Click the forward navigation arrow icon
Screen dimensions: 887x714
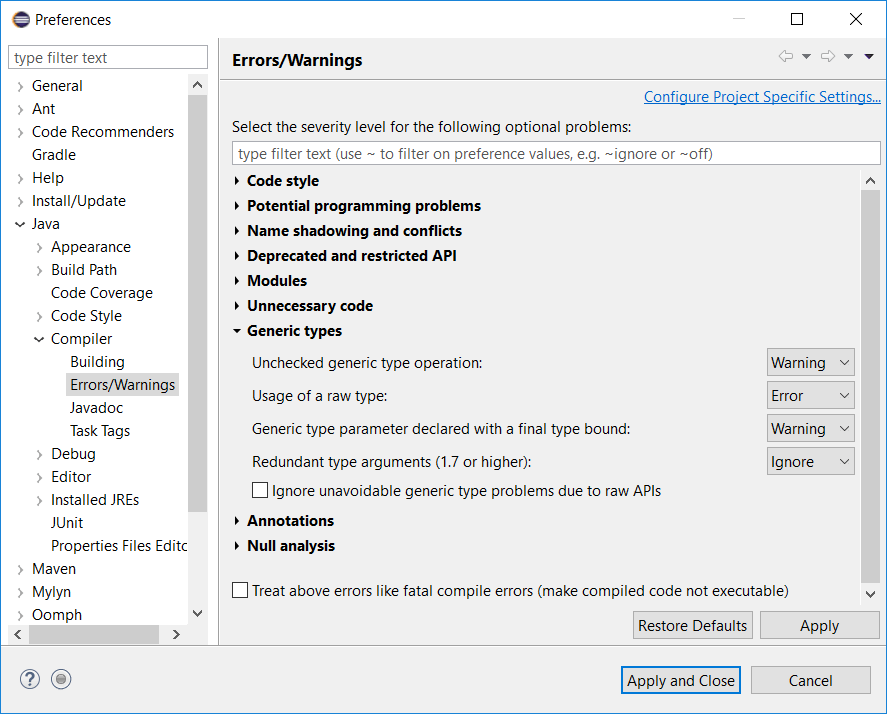tap(828, 56)
